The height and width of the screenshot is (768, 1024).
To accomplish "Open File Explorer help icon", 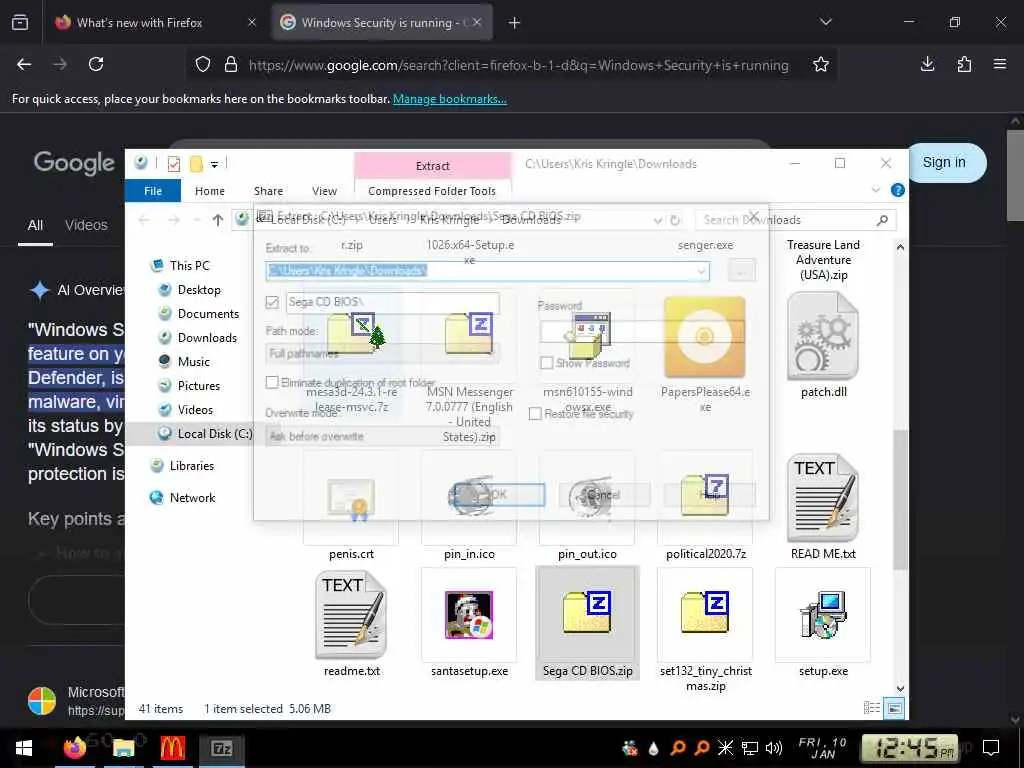I will (x=898, y=190).
